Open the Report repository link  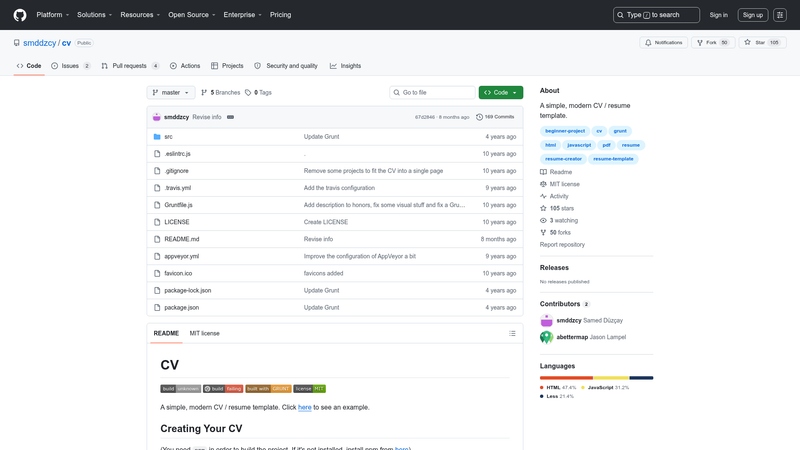562,244
